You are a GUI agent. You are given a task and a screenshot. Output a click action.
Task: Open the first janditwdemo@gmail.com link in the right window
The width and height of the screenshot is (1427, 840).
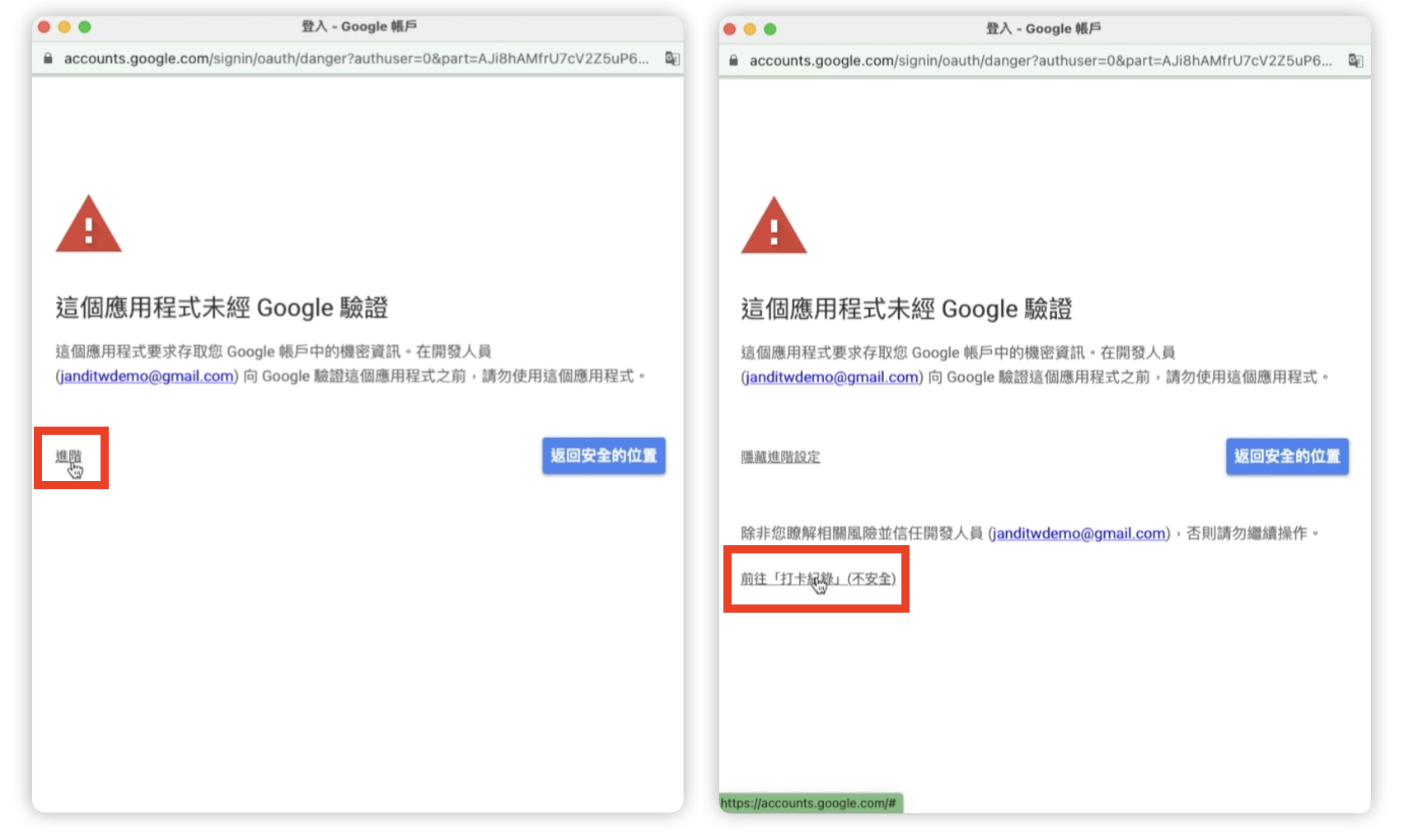pyautogui.click(x=831, y=377)
